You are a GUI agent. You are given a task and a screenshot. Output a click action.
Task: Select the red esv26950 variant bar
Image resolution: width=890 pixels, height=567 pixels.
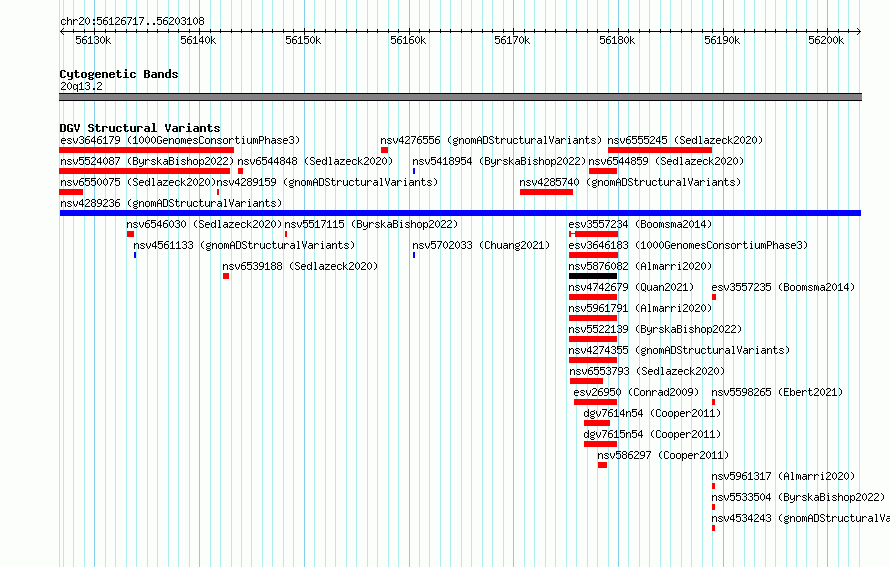[x=595, y=402]
